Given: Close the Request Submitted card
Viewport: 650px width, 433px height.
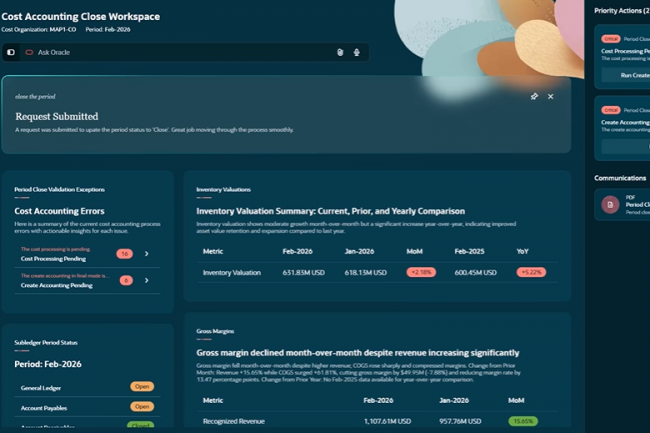Looking at the screenshot, I should (x=551, y=97).
